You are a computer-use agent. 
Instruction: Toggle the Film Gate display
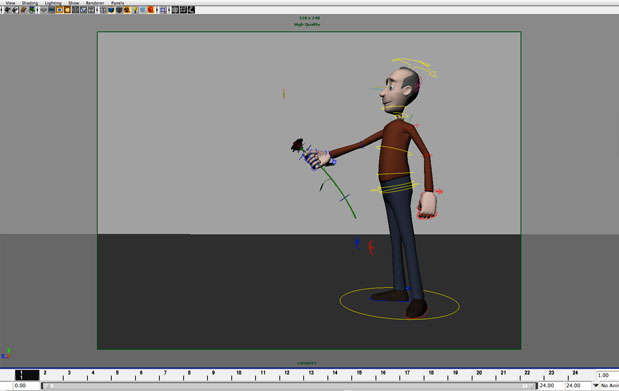pyautogui.click(x=51, y=10)
